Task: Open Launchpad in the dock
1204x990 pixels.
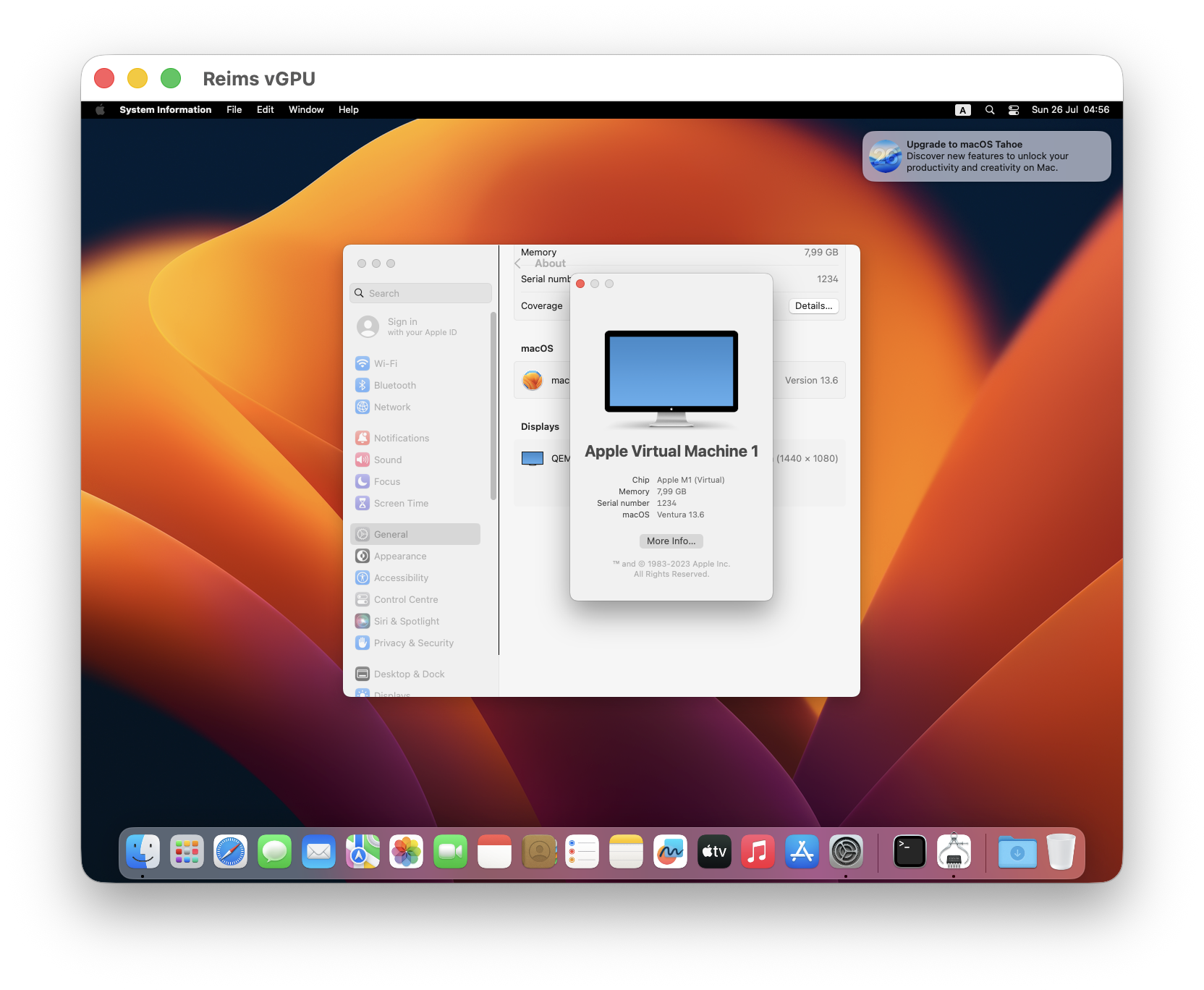Action: (187, 852)
